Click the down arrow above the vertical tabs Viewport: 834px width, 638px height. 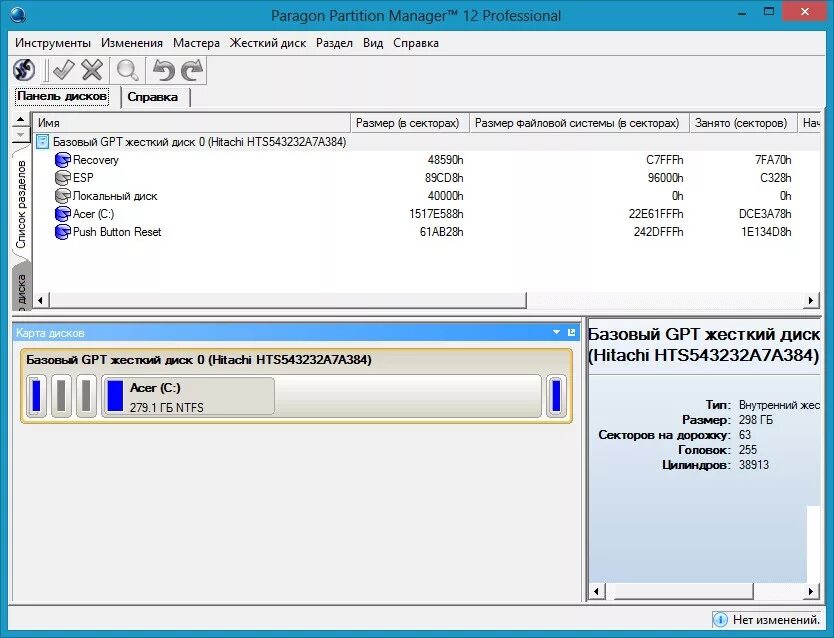[x=20, y=134]
